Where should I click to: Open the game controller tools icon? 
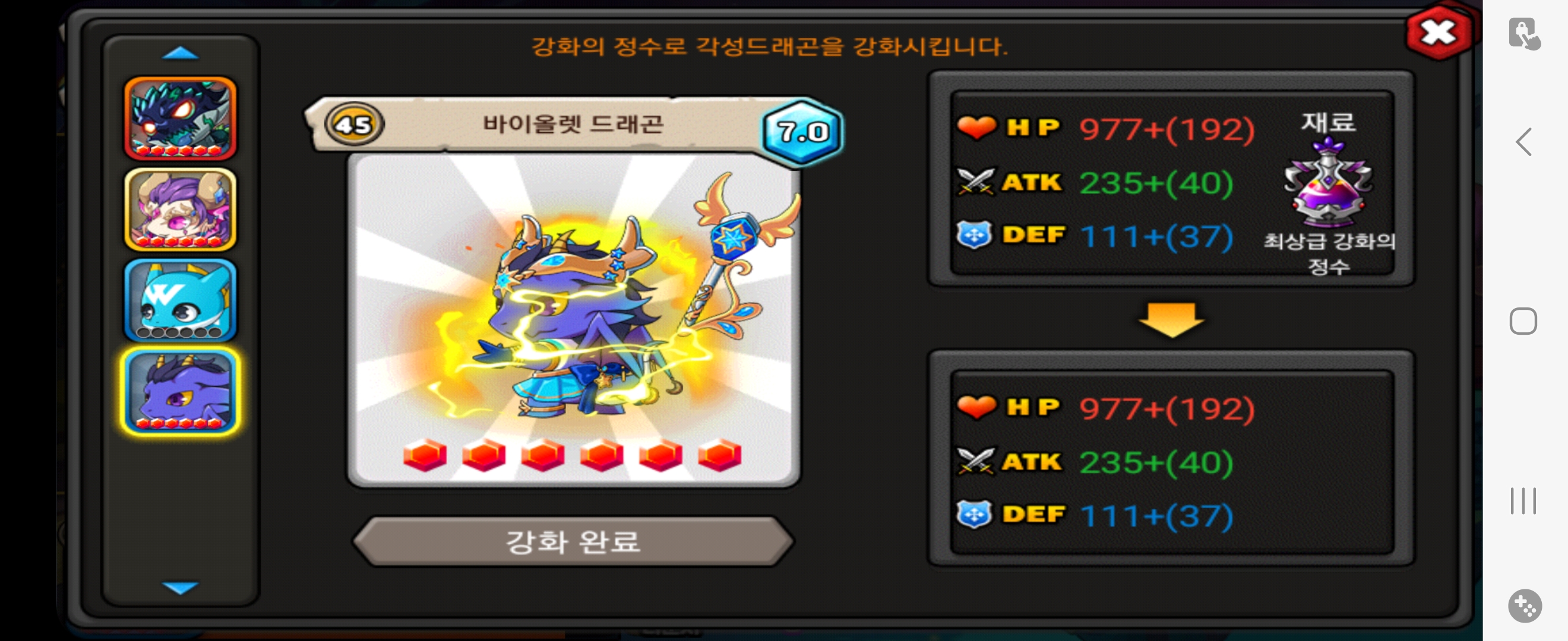point(1525,606)
